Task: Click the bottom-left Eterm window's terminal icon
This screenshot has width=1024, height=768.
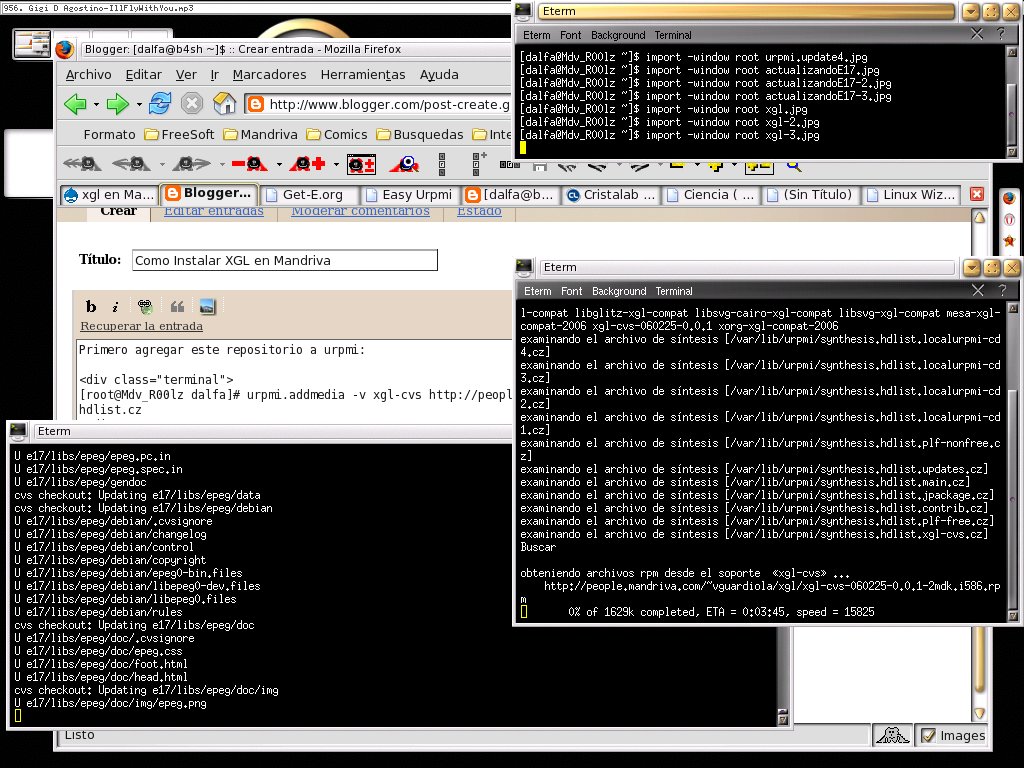Action: pos(18,430)
